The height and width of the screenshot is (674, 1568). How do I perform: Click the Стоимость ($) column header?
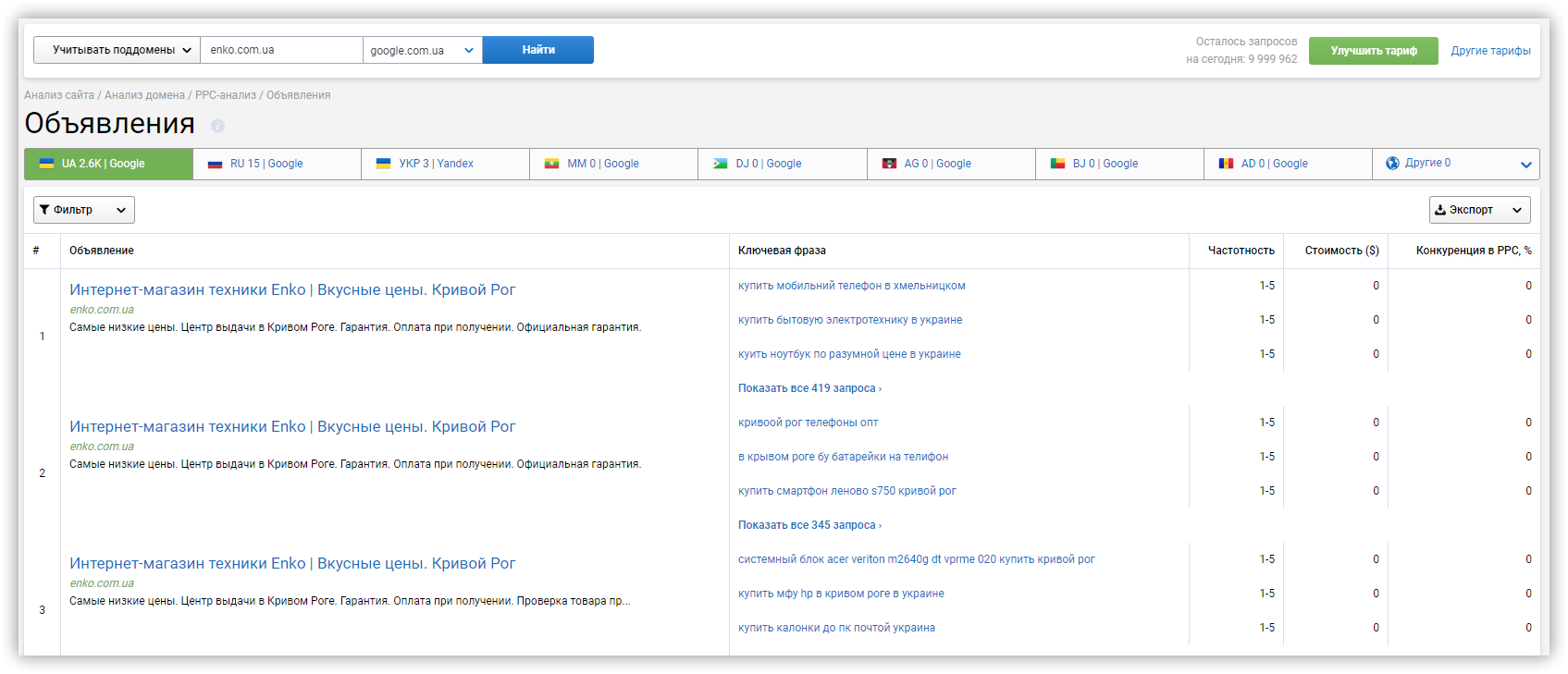(x=1341, y=251)
